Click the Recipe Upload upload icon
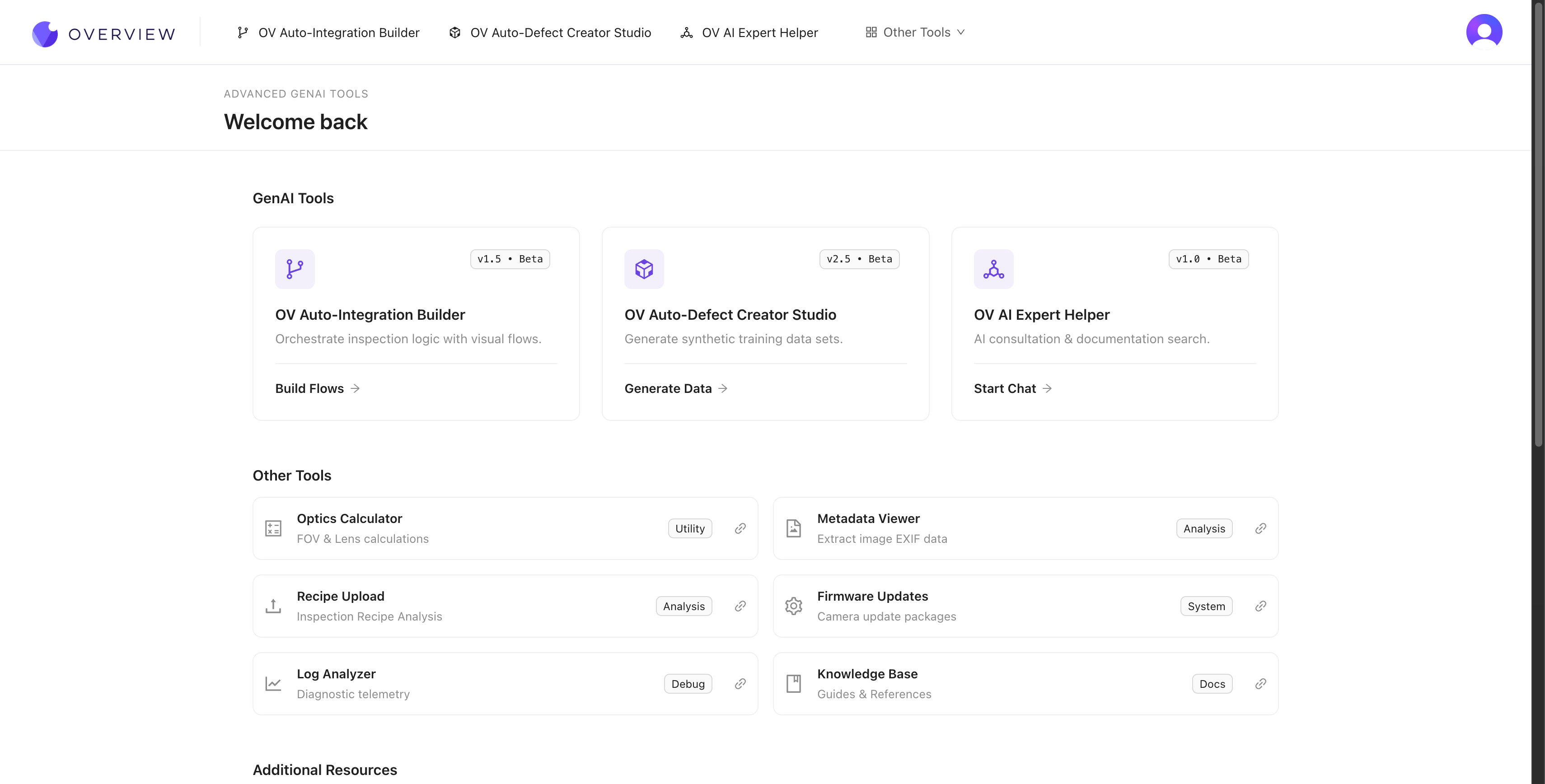 (273, 606)
